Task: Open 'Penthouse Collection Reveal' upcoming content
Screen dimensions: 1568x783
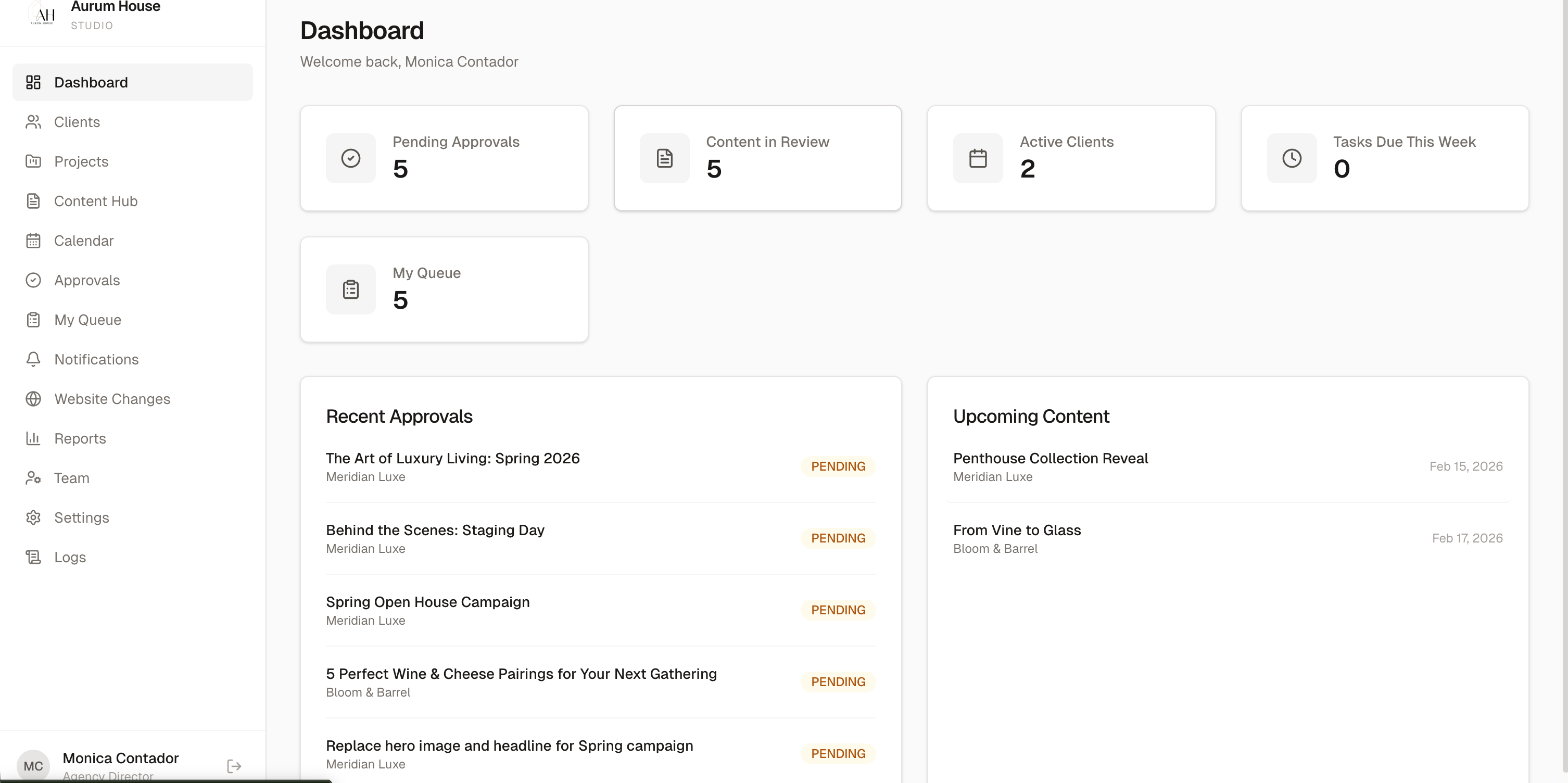Action: 1050,458
